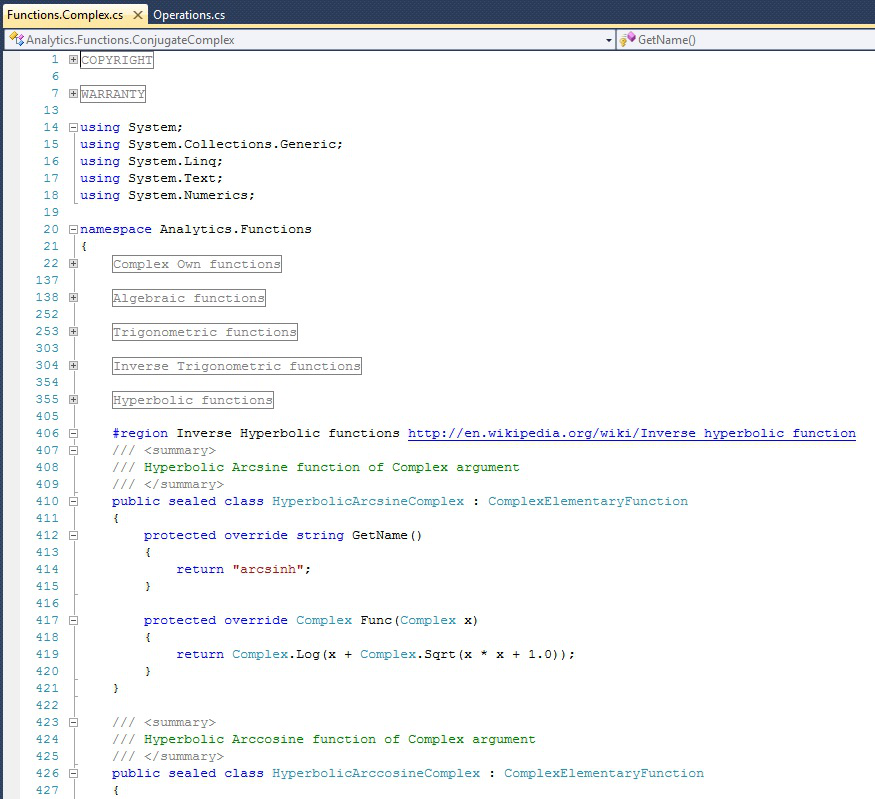Screen dimensions: 875x799
Task: Expand the WARRANTY region plus icon
Action: 73,94
